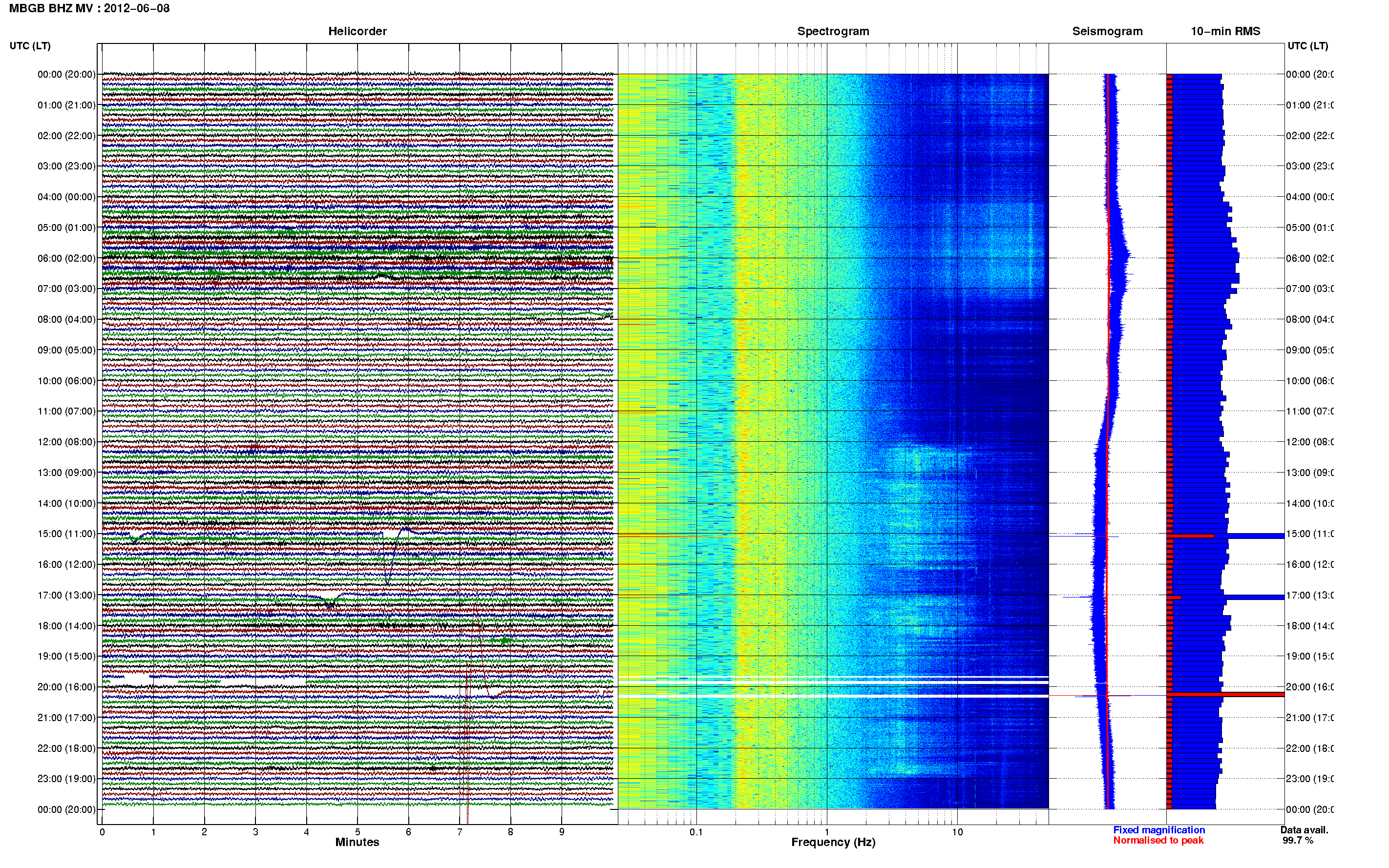Click the '10' Hz frequency tick label
The image size is (1389, 868).
point(957,832)
